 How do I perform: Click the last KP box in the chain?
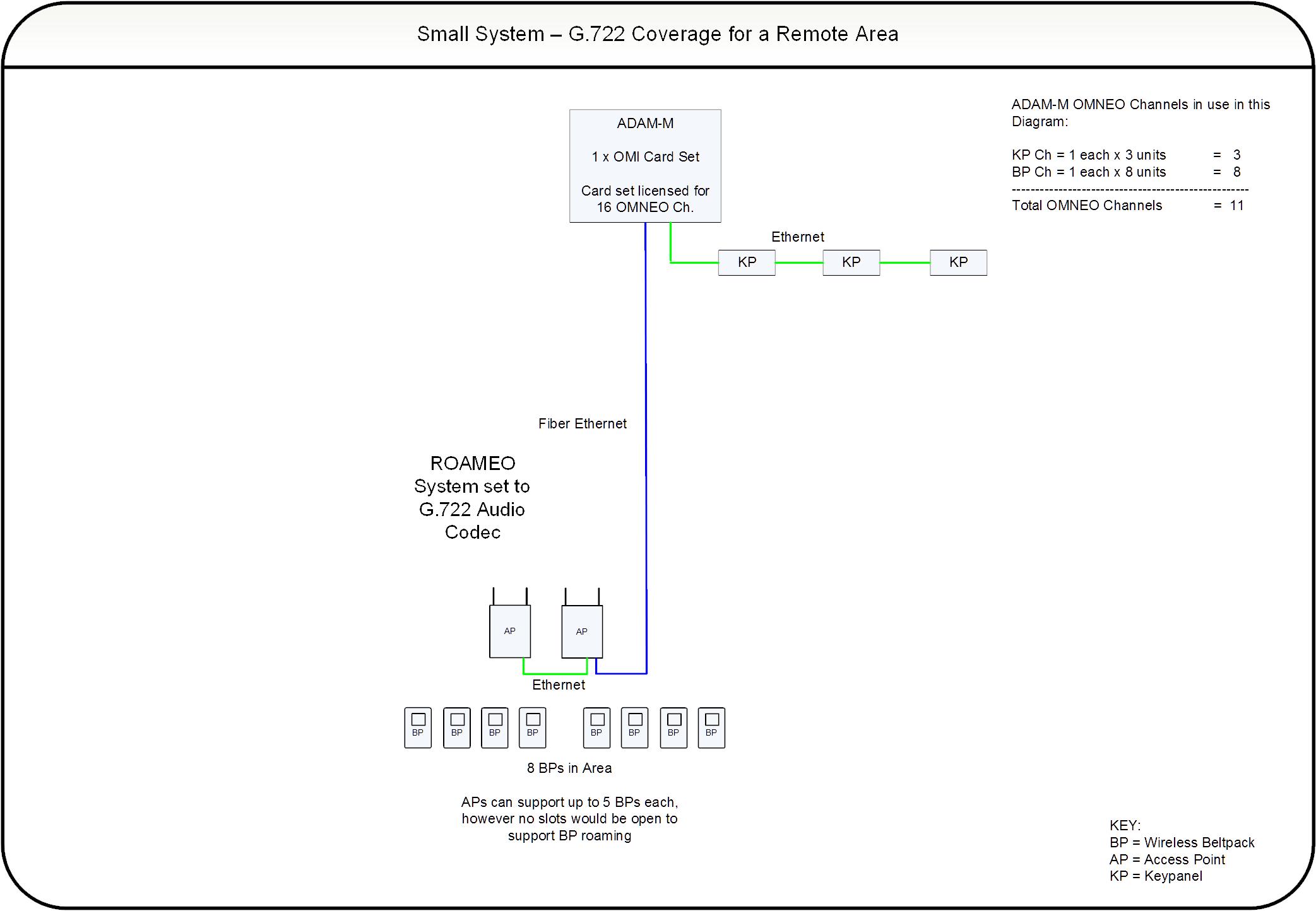(x=958, y=262)
